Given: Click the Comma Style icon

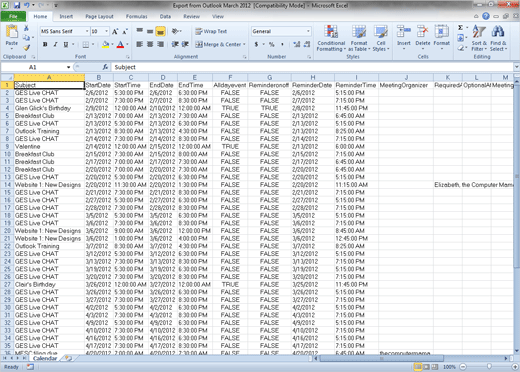Looking at the screenshot, I should [282, 44].
